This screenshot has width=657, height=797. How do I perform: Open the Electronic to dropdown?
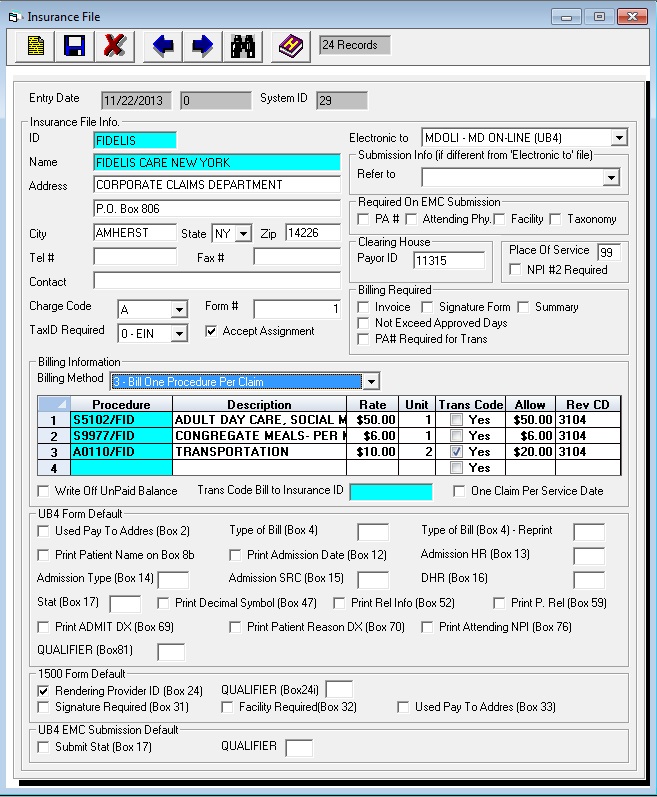point(618,138)
